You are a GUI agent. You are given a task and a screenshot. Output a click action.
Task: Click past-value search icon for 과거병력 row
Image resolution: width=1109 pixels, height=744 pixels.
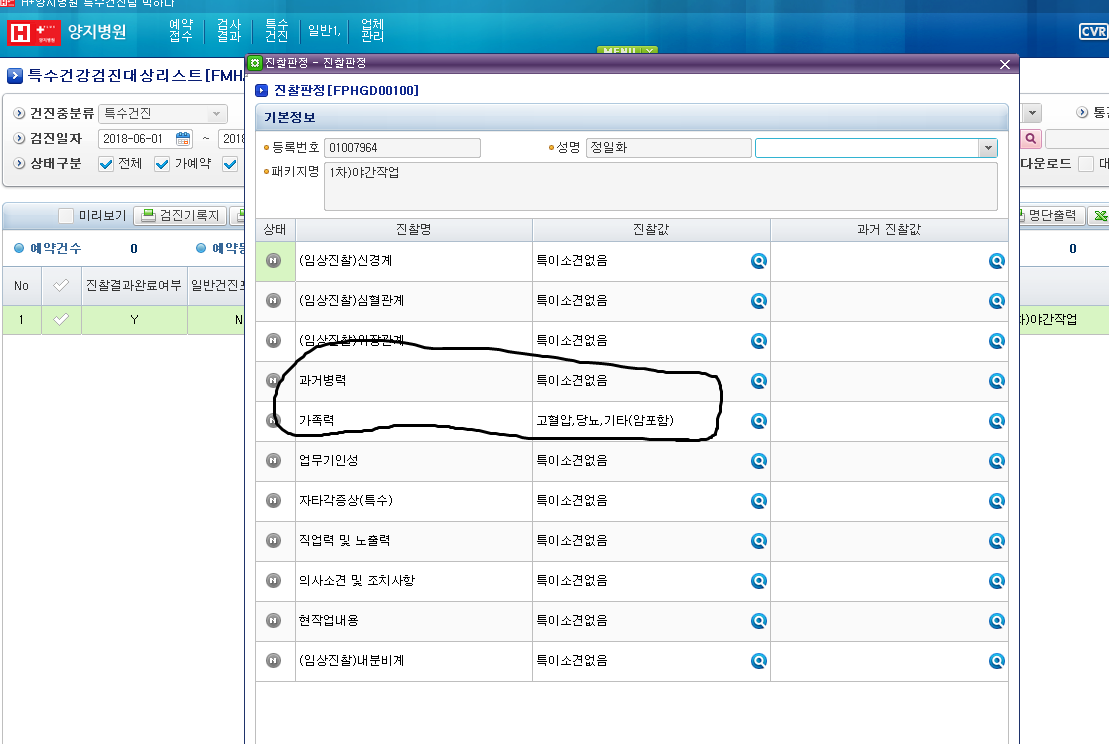pos(997,381)
